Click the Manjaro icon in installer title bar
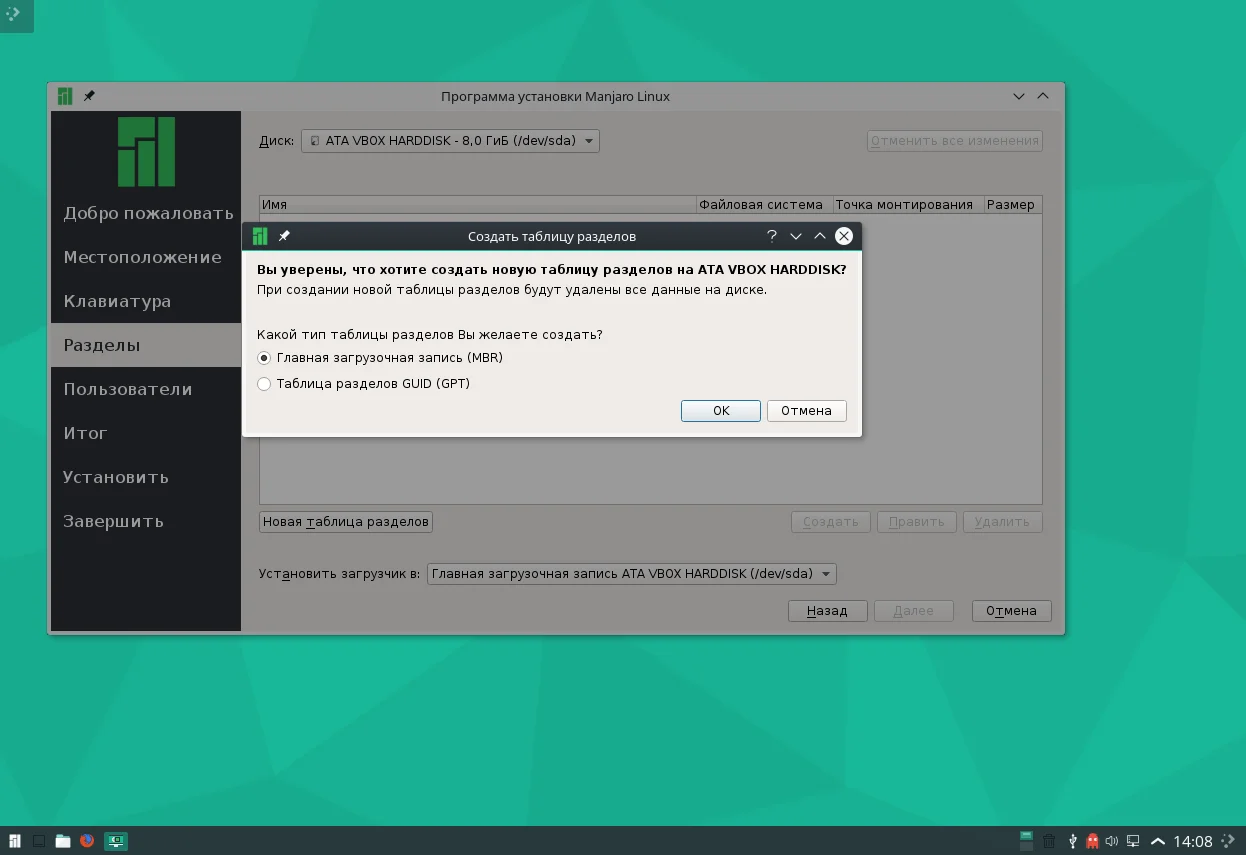Viewport: 1246px width, 855px height. (65, 97)
